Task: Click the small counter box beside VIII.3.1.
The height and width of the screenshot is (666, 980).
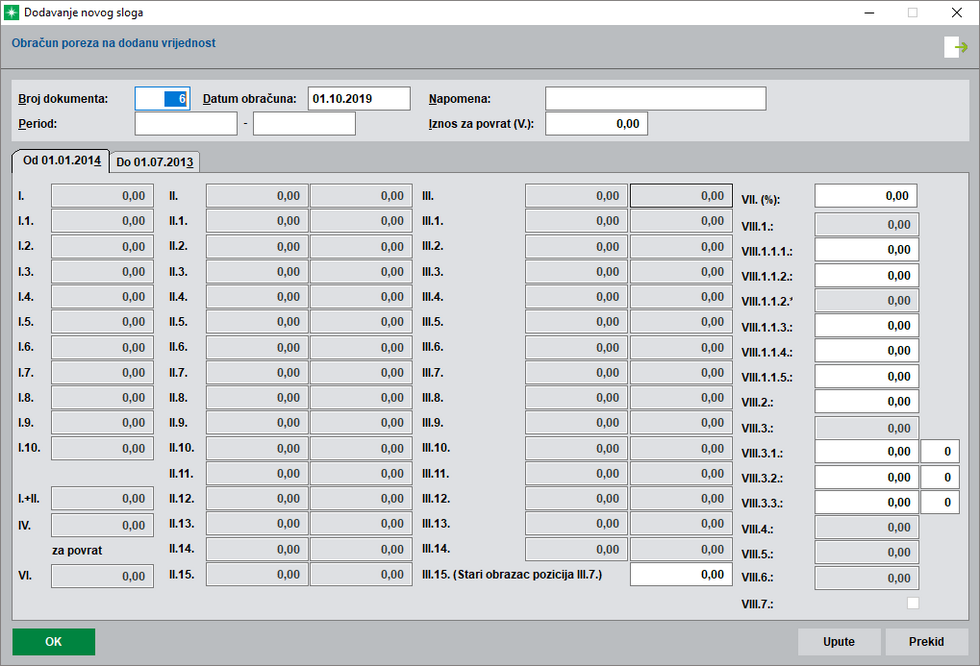Action: coord(939,452)
